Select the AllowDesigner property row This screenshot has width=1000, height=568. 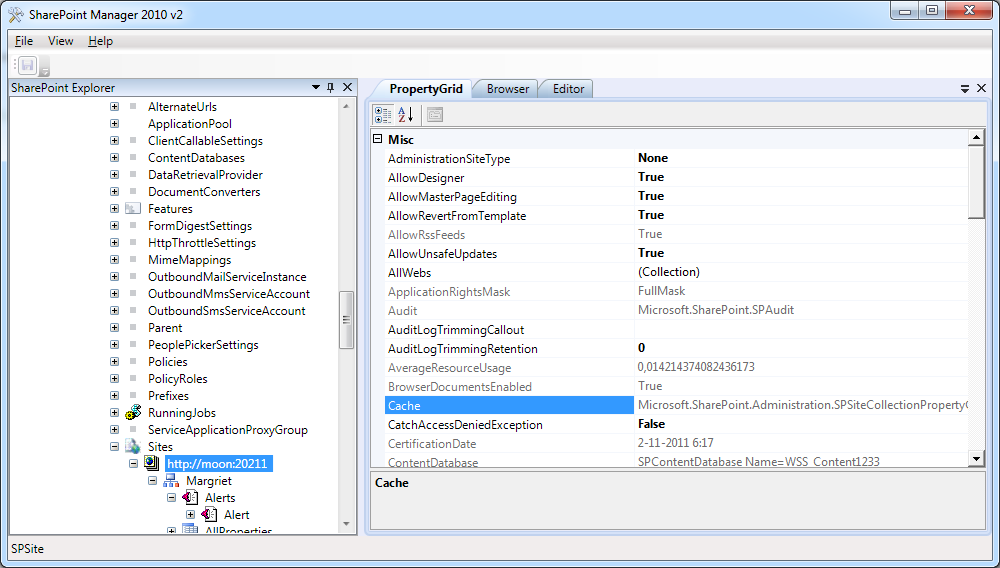[x=426, y=178]
